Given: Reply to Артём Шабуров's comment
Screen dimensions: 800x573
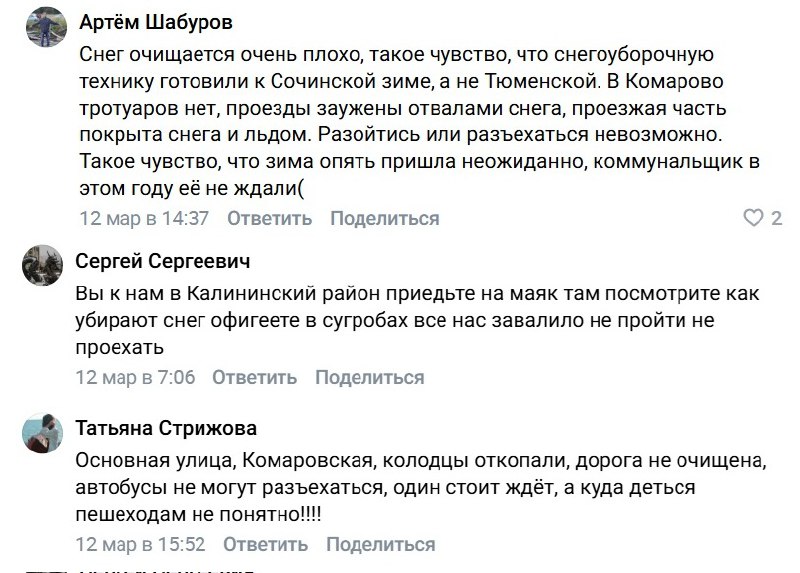Looking at the screenshot, I should (269, 218).
